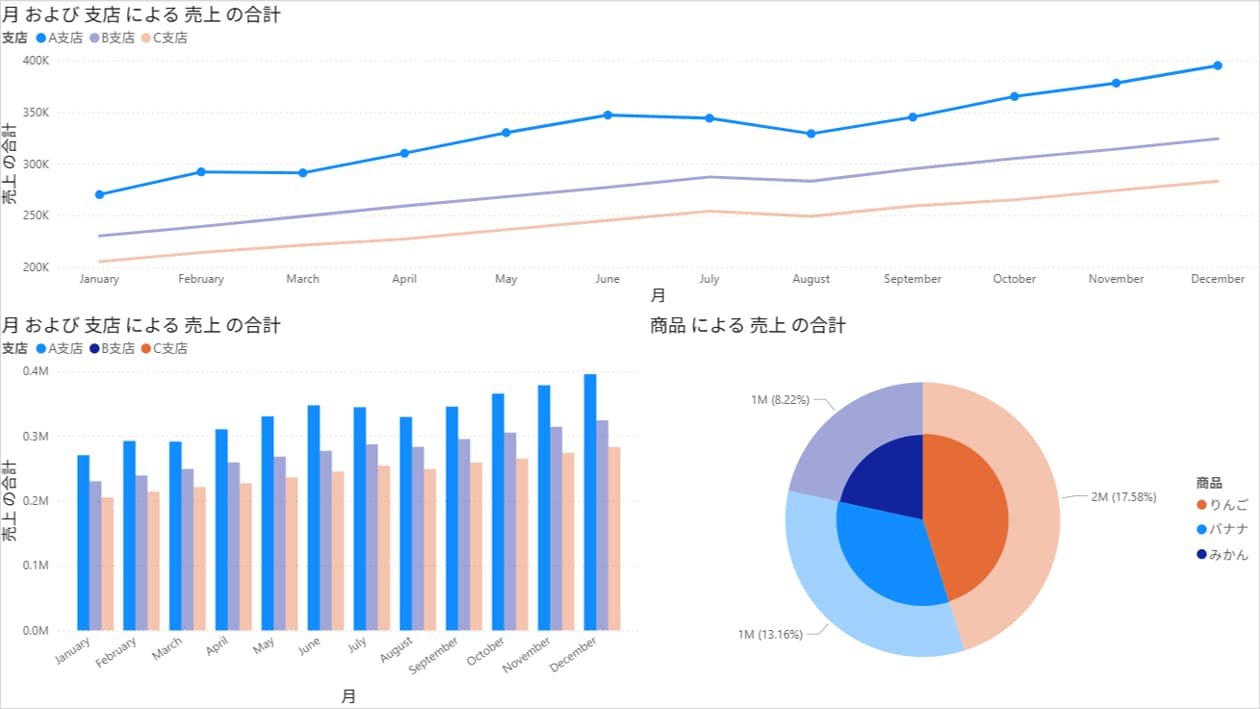Click the A支店 legend marker above the line chart
The width and height of the screenshot is (1260, 709).
coord(41,38)
